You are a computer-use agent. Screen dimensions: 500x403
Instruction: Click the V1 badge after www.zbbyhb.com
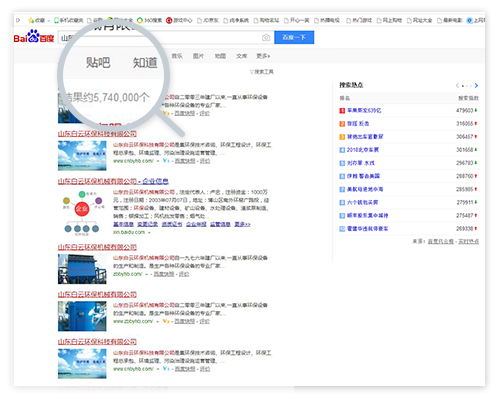[166, 321]
